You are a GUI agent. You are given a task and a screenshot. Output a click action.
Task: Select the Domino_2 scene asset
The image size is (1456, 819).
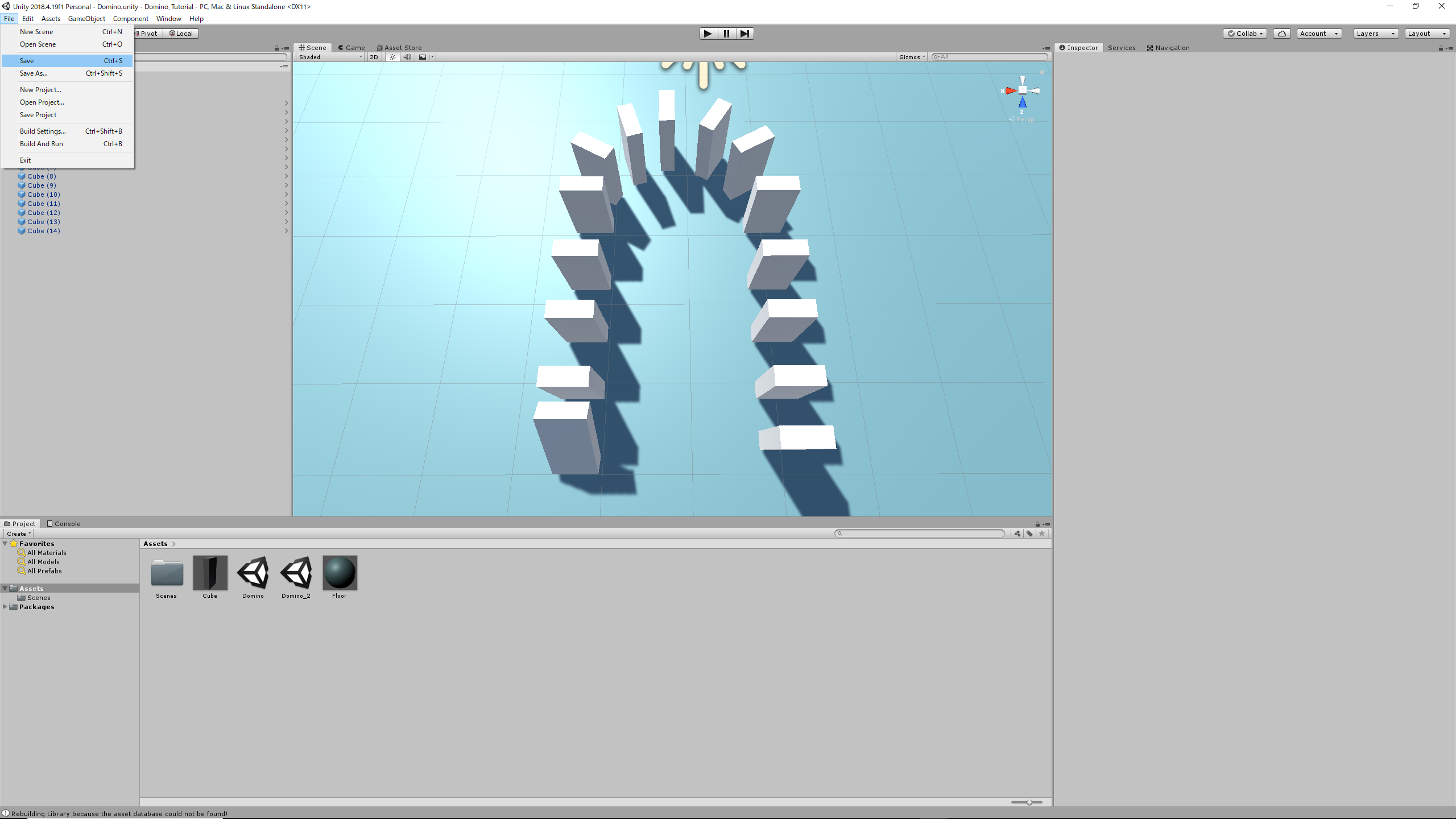tap(296, 573)
